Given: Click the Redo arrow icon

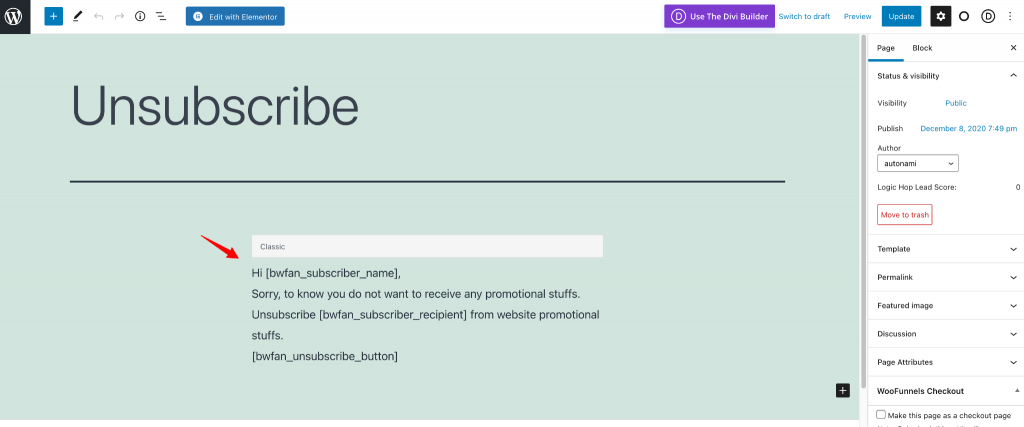Looking at the screenshot, I should (120, 16).
